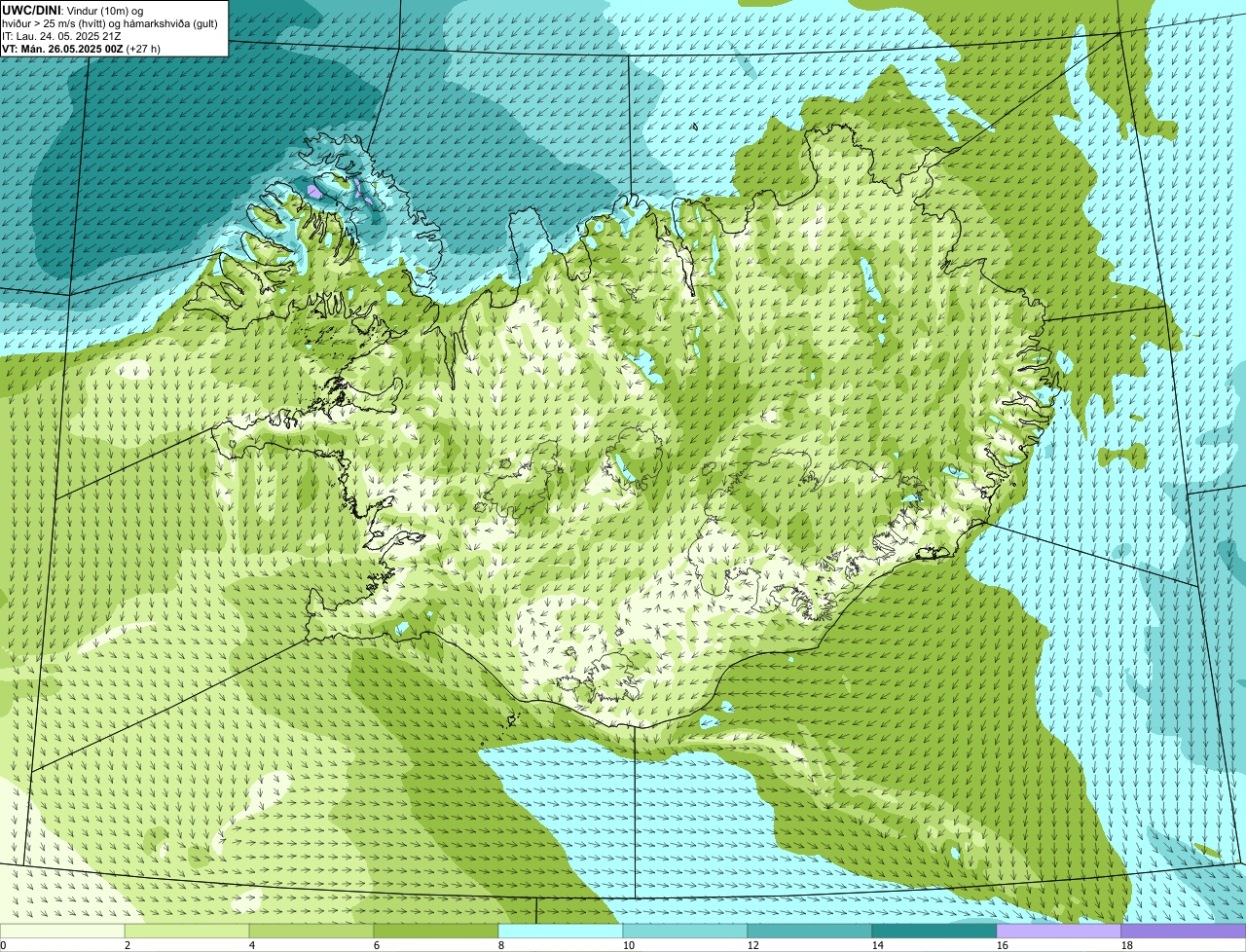
Task: Click the 'IT: Lau. 24. 05. 2025 21Z' line
Action: tap(61, 35)
